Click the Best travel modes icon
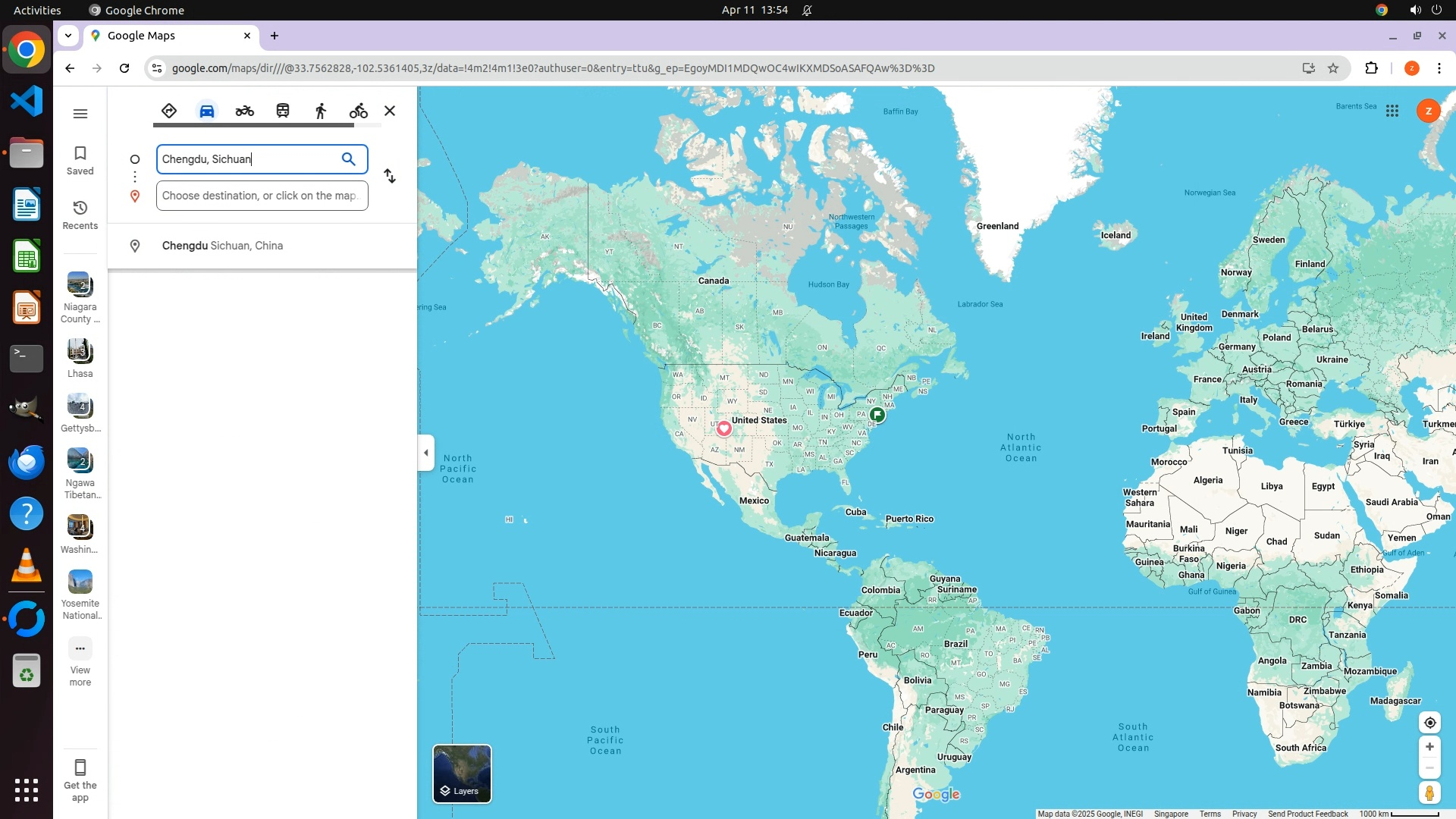 169,111
